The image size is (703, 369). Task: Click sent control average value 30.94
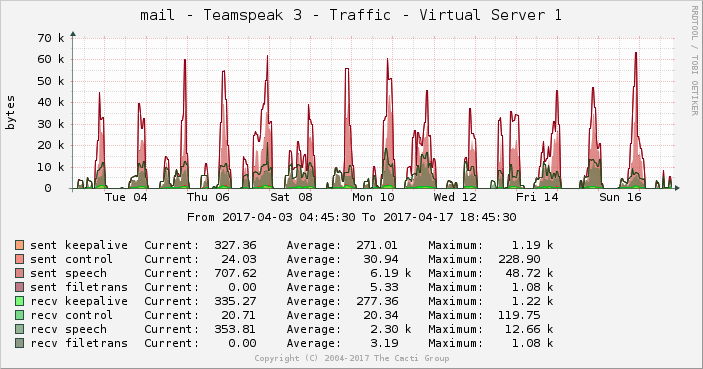381,259
